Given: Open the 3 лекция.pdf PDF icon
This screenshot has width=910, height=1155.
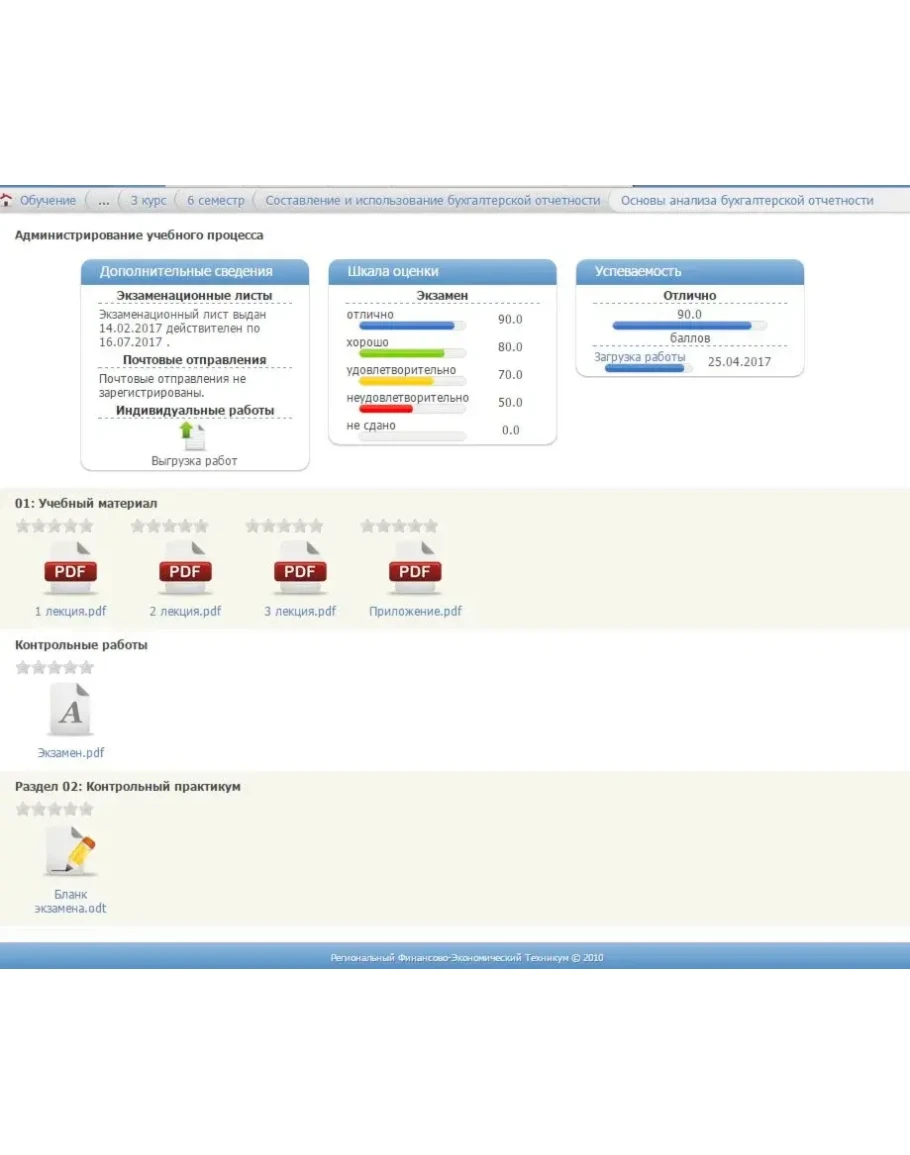Looking at the screenshot, I should tap(300, 568).
